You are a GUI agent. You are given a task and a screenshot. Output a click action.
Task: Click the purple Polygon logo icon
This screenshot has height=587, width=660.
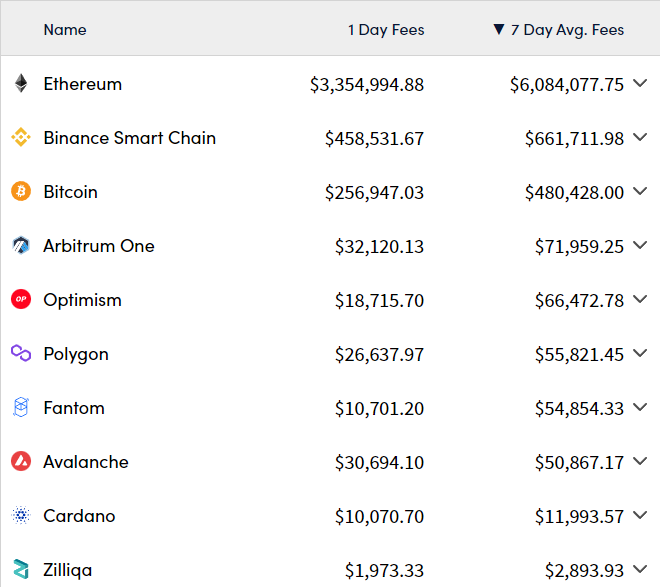point(21,353)
